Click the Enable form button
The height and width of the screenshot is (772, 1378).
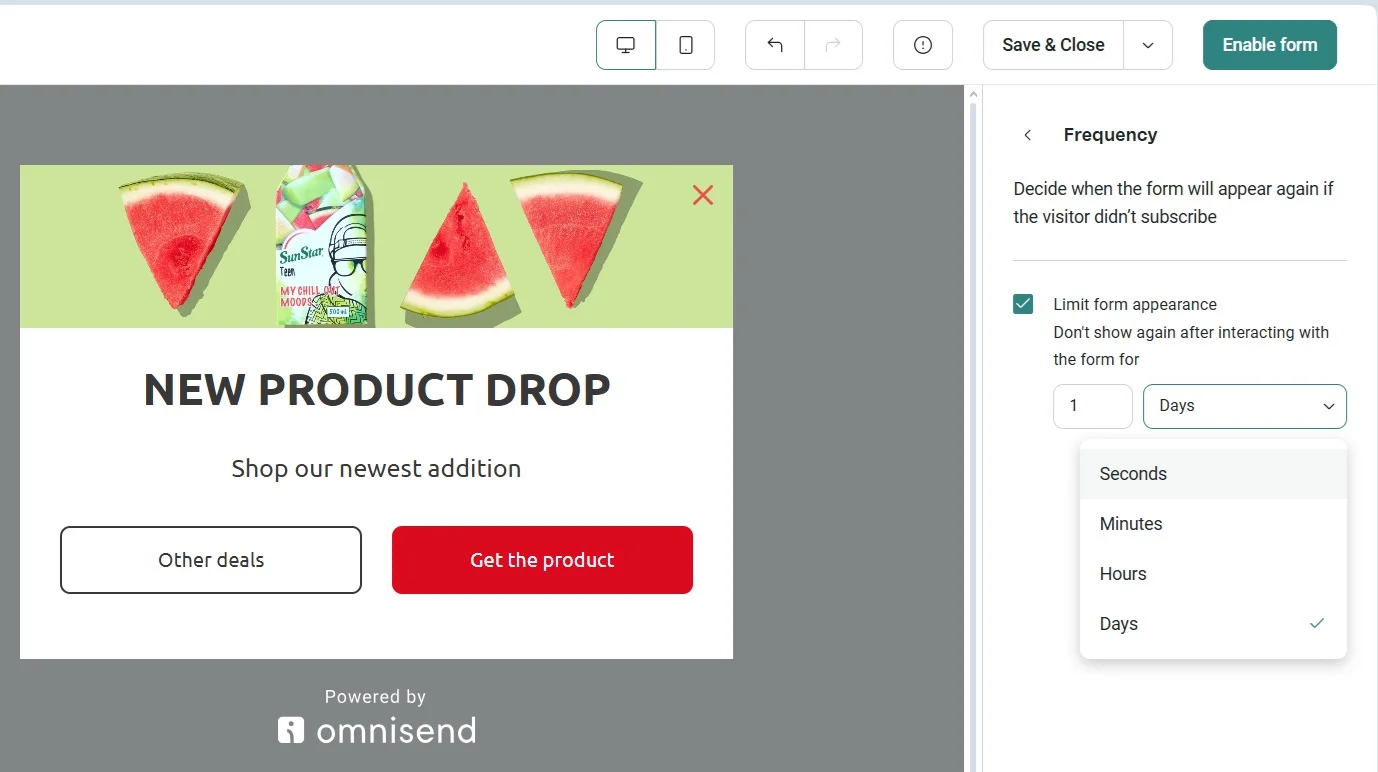coord(1270,45)
